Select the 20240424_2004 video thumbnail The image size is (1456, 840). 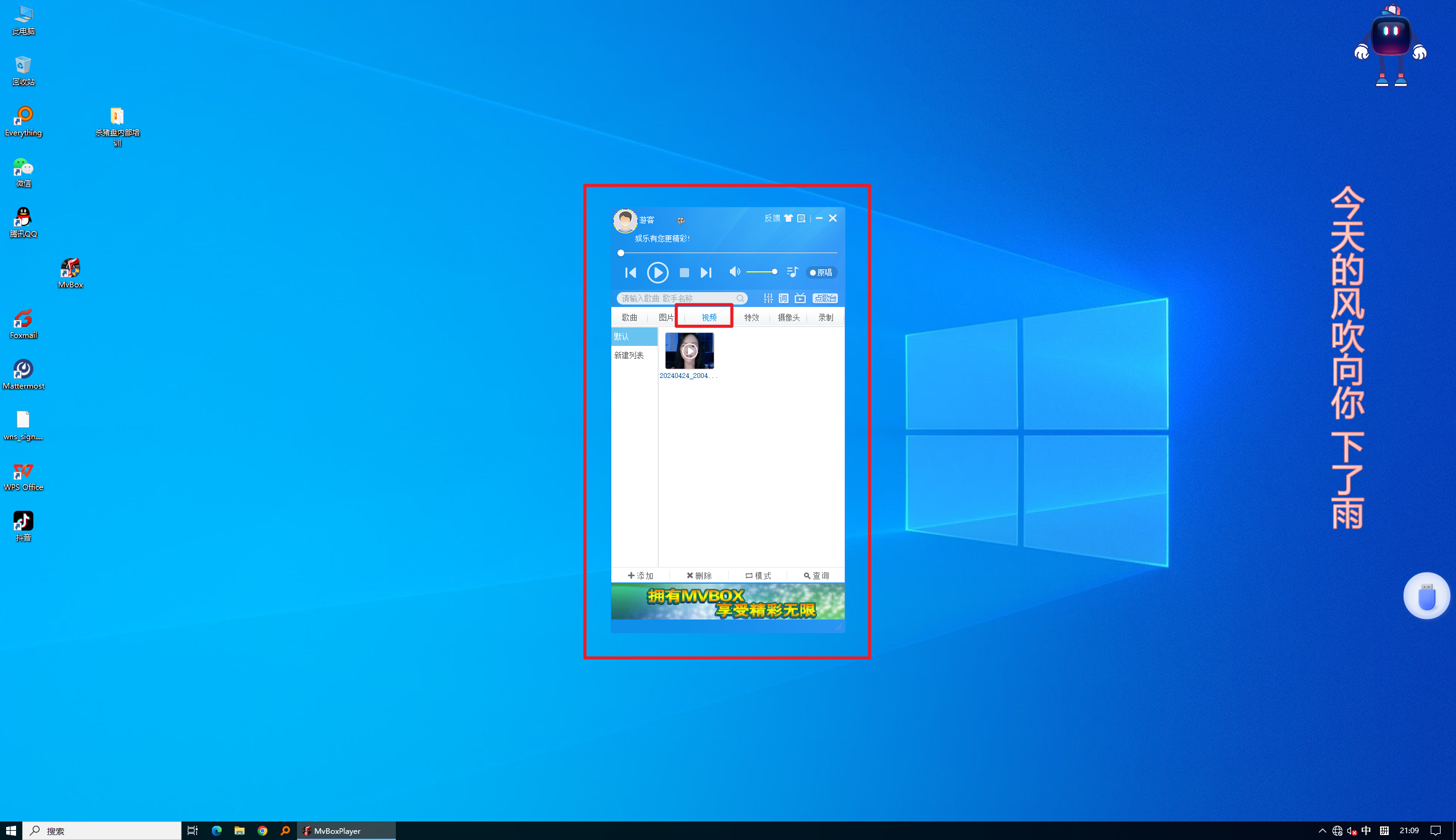tap(689, 351)
